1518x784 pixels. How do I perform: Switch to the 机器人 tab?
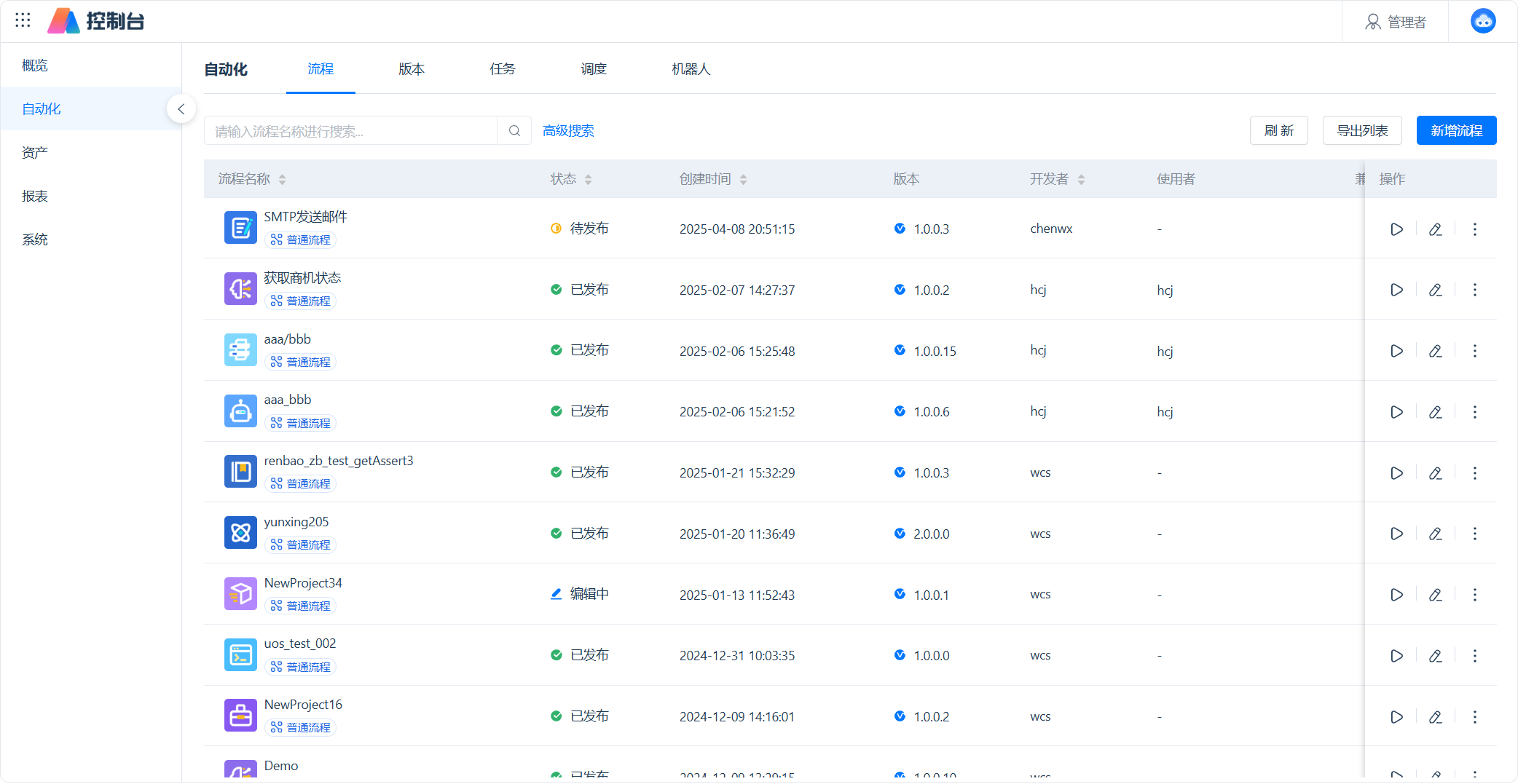(691, 69)
